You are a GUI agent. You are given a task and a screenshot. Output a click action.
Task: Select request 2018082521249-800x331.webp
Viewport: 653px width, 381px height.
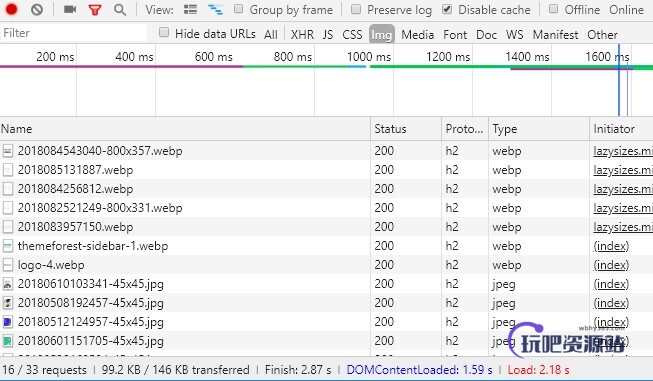(100, 208)
